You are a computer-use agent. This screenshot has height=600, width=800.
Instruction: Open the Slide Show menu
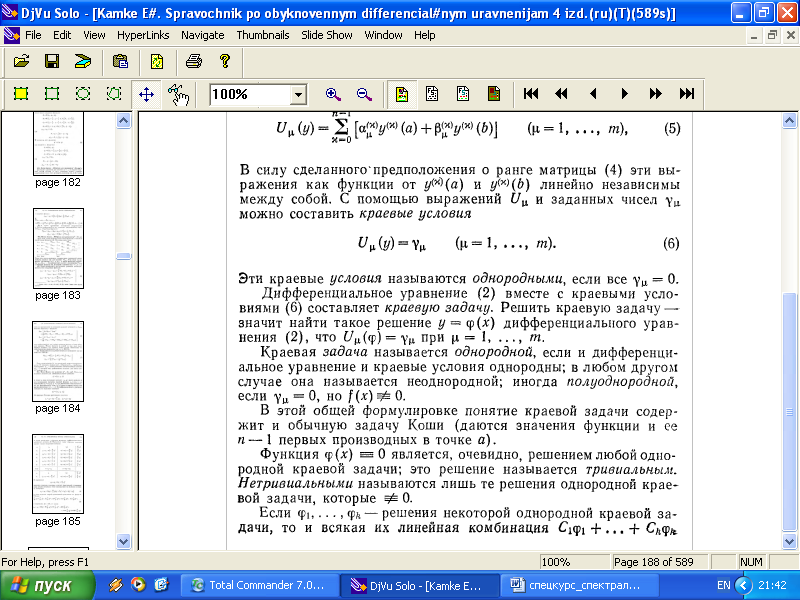click(327, 35)
